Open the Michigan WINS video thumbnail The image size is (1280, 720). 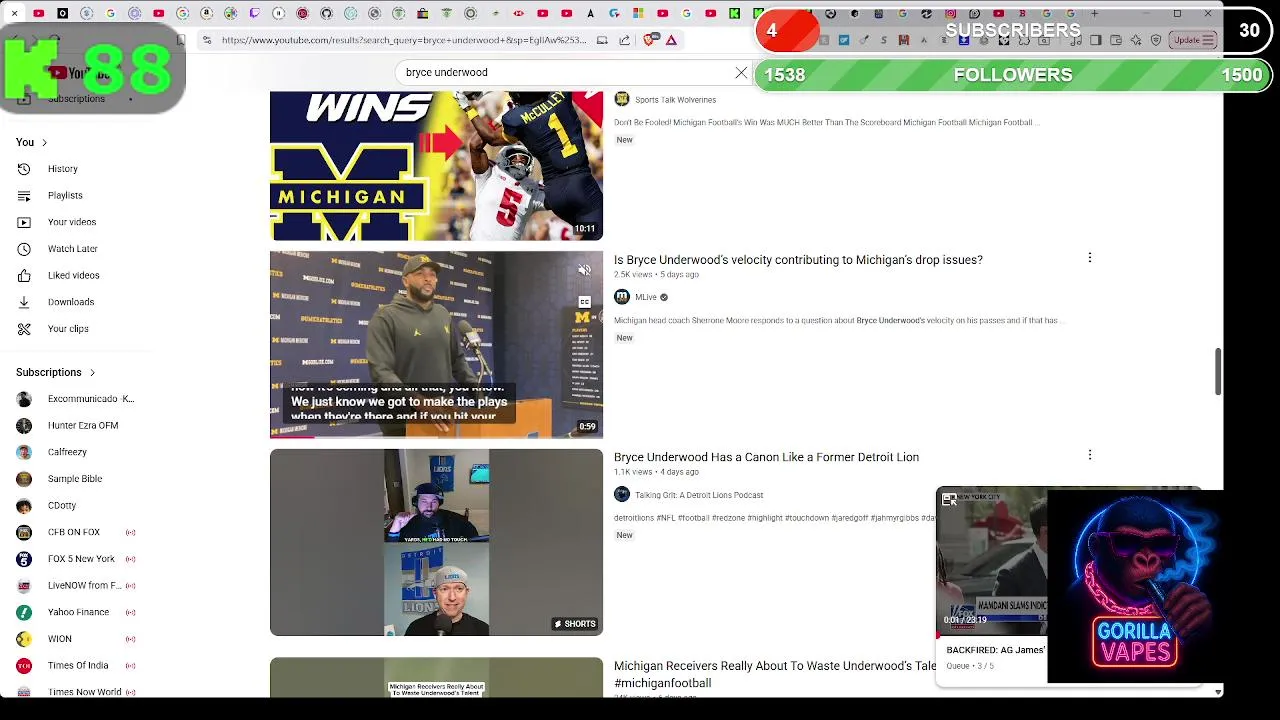point(436,166)
